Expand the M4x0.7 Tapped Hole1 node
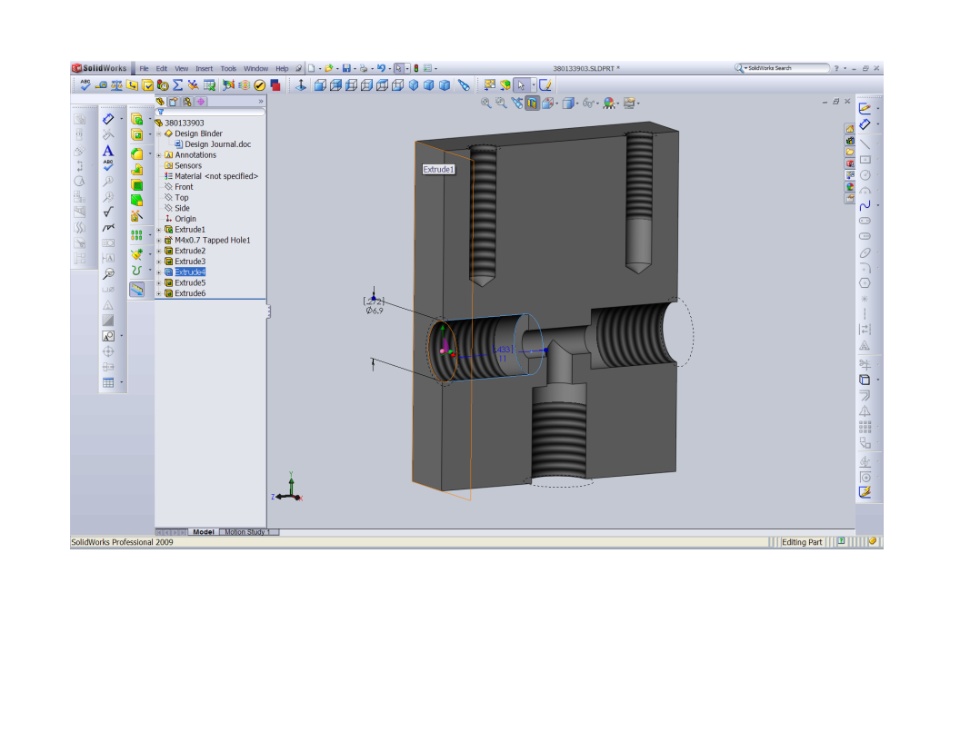Image resolution: width=960 pixels, height=741 pixels. (159, 240)
